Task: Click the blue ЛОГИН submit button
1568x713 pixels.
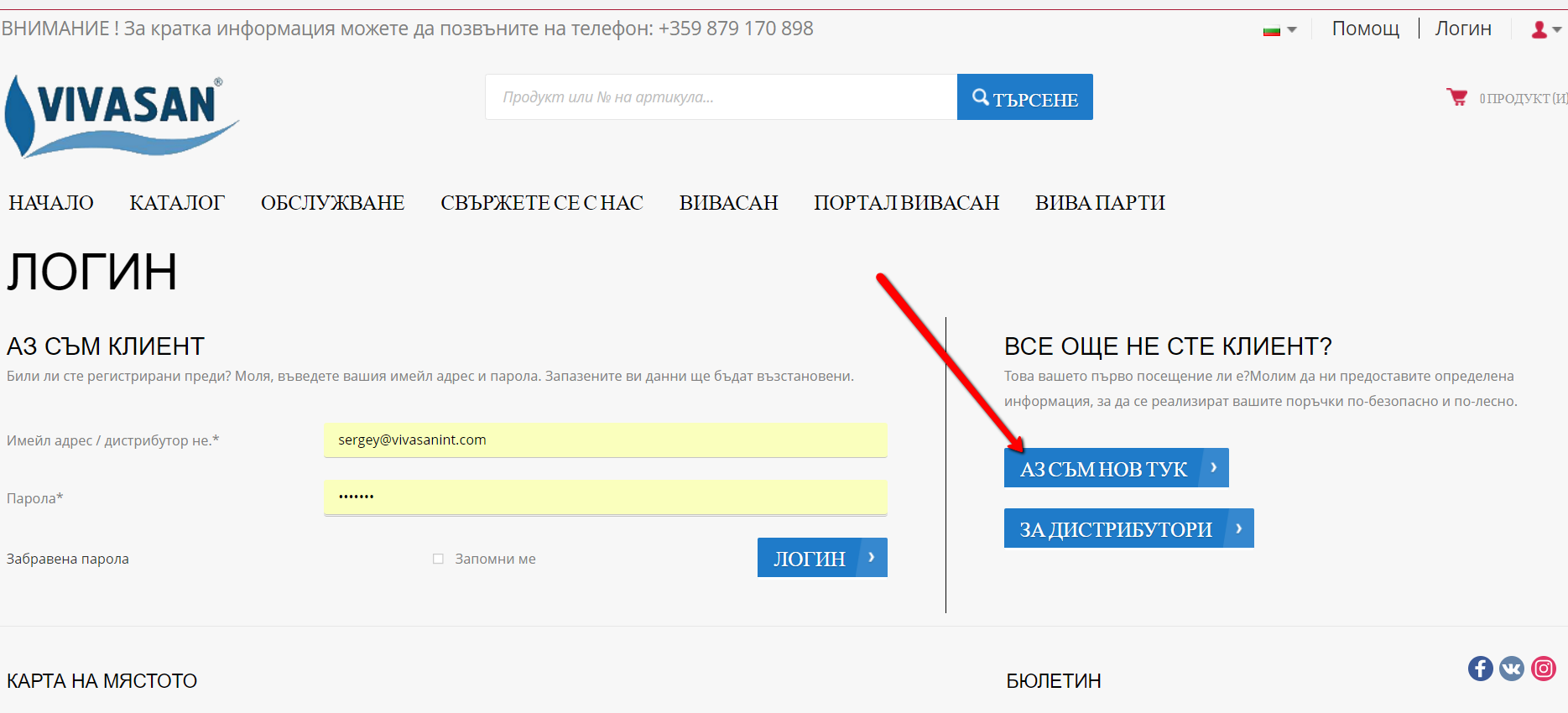Action: (x=822, y=558)
